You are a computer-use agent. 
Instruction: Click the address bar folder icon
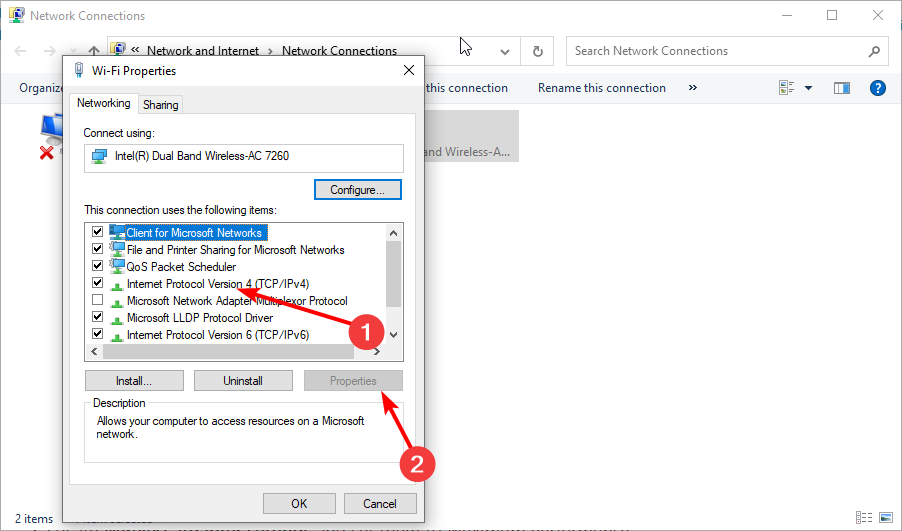(119, 49)
